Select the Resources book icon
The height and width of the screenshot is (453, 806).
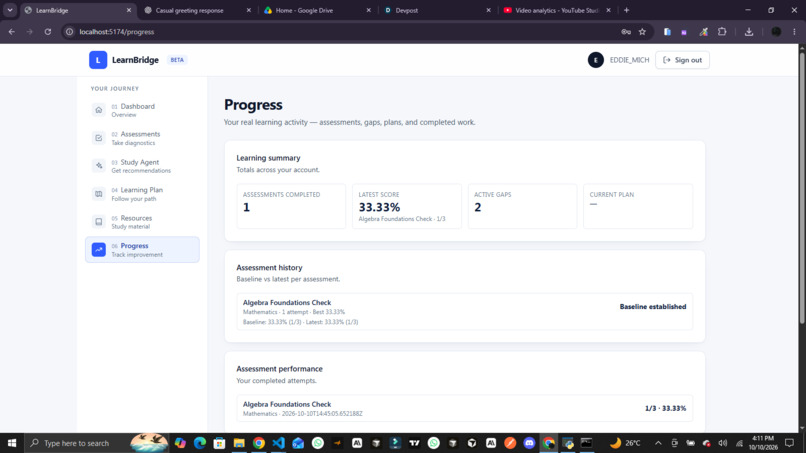[99, 222]
